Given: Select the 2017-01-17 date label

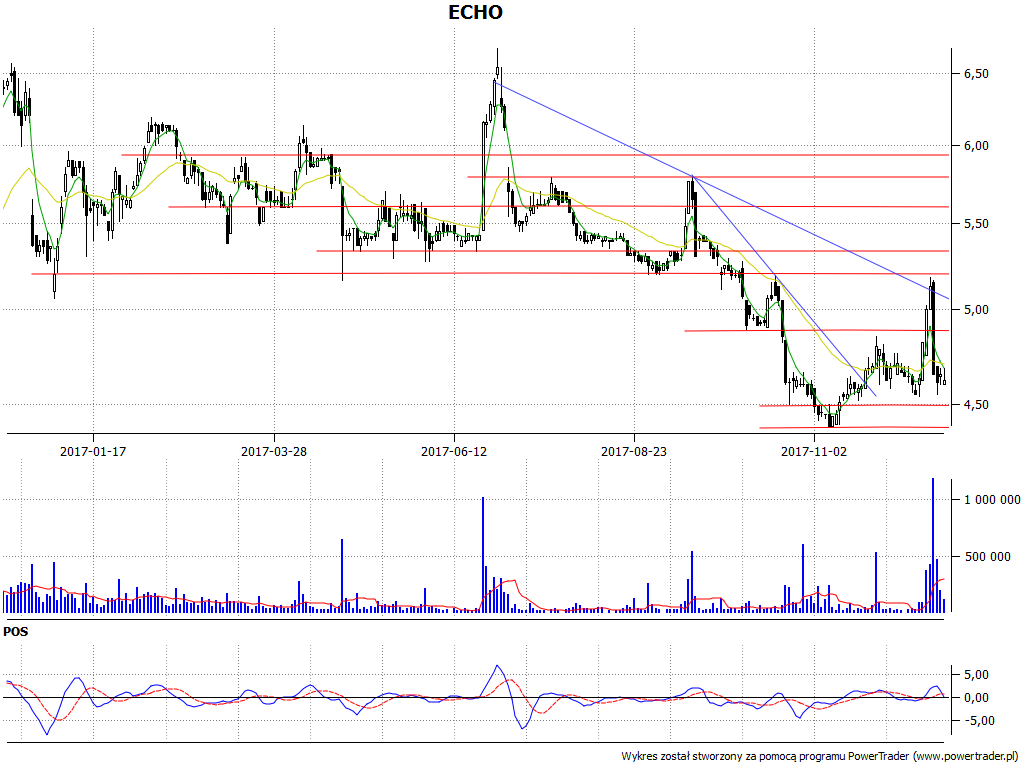Looking at the screenshot, I should (93, 451).
